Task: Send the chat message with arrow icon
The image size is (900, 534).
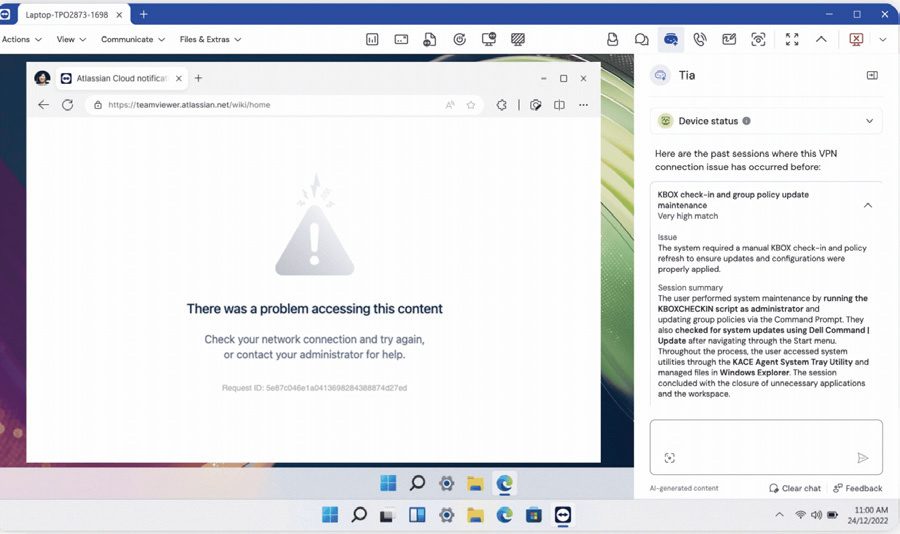Action: (x=862, y=458)
